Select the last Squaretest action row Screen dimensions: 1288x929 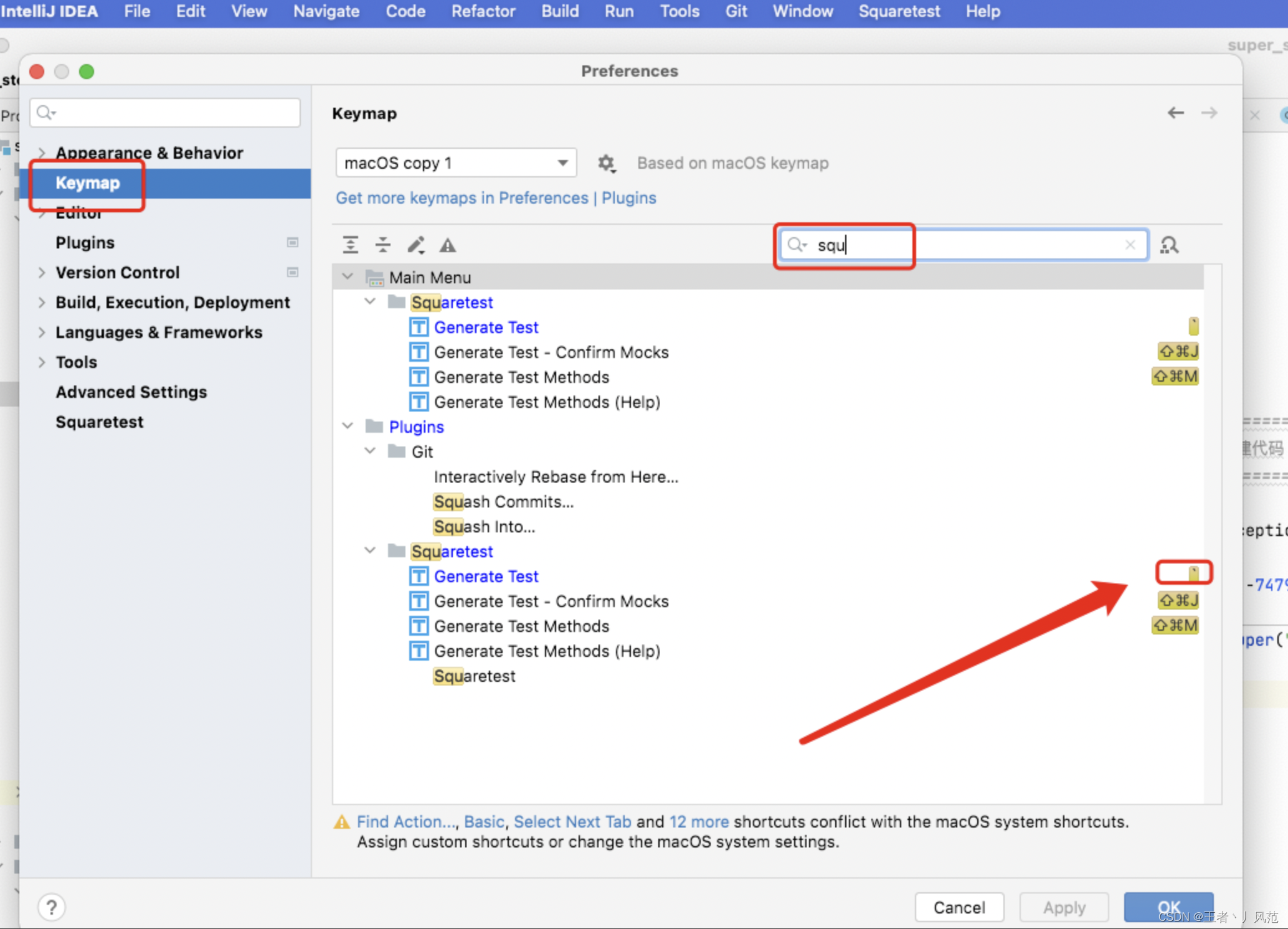(475, 676)
